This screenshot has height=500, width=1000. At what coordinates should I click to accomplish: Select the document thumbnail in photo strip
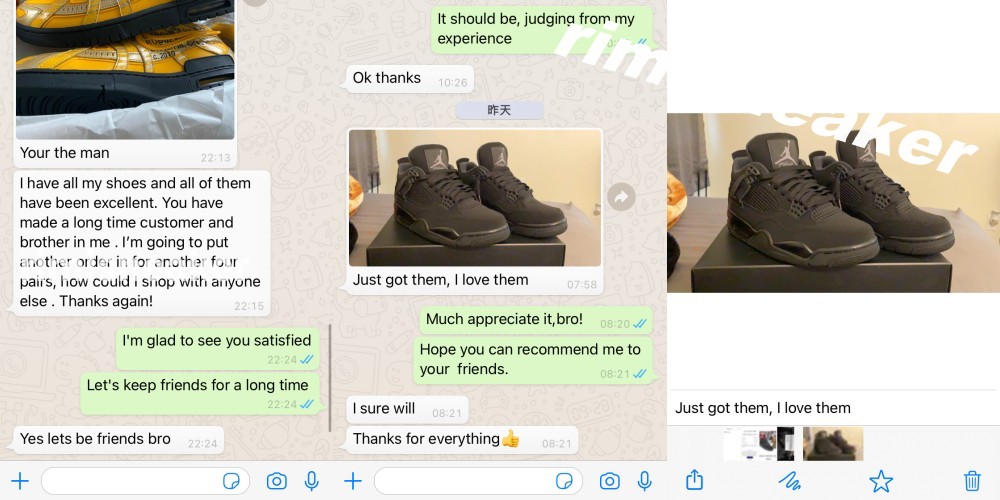coord(750,444)
